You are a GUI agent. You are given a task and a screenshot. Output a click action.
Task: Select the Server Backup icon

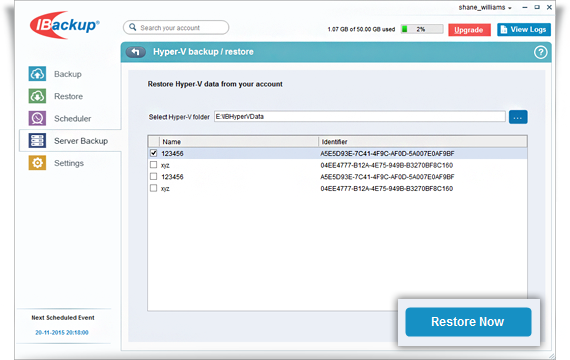[x=37, y=141]
